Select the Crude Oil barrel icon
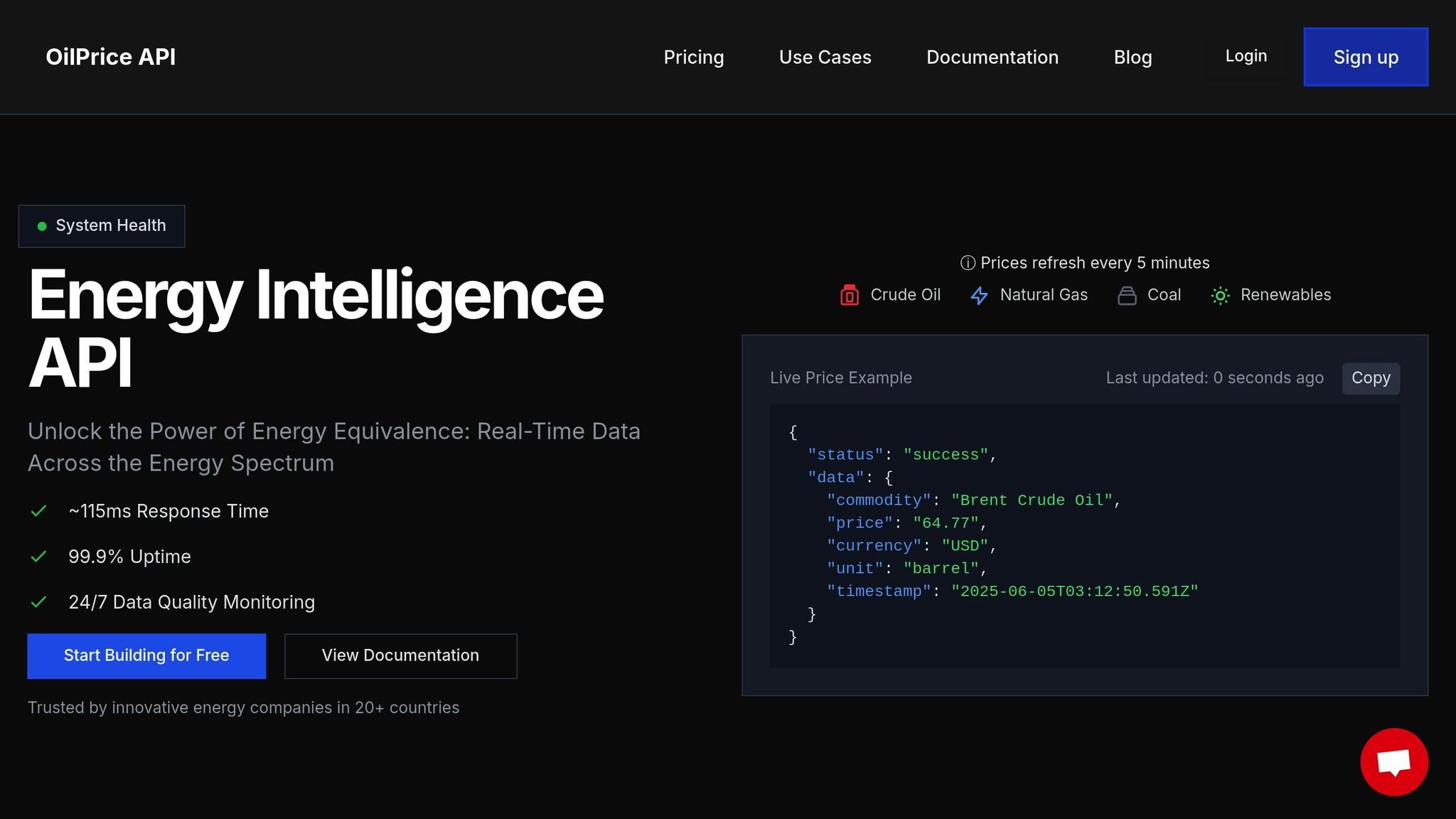Image resolution: width=1456 pixels, height=819 pixels. (x=849, y=295)
